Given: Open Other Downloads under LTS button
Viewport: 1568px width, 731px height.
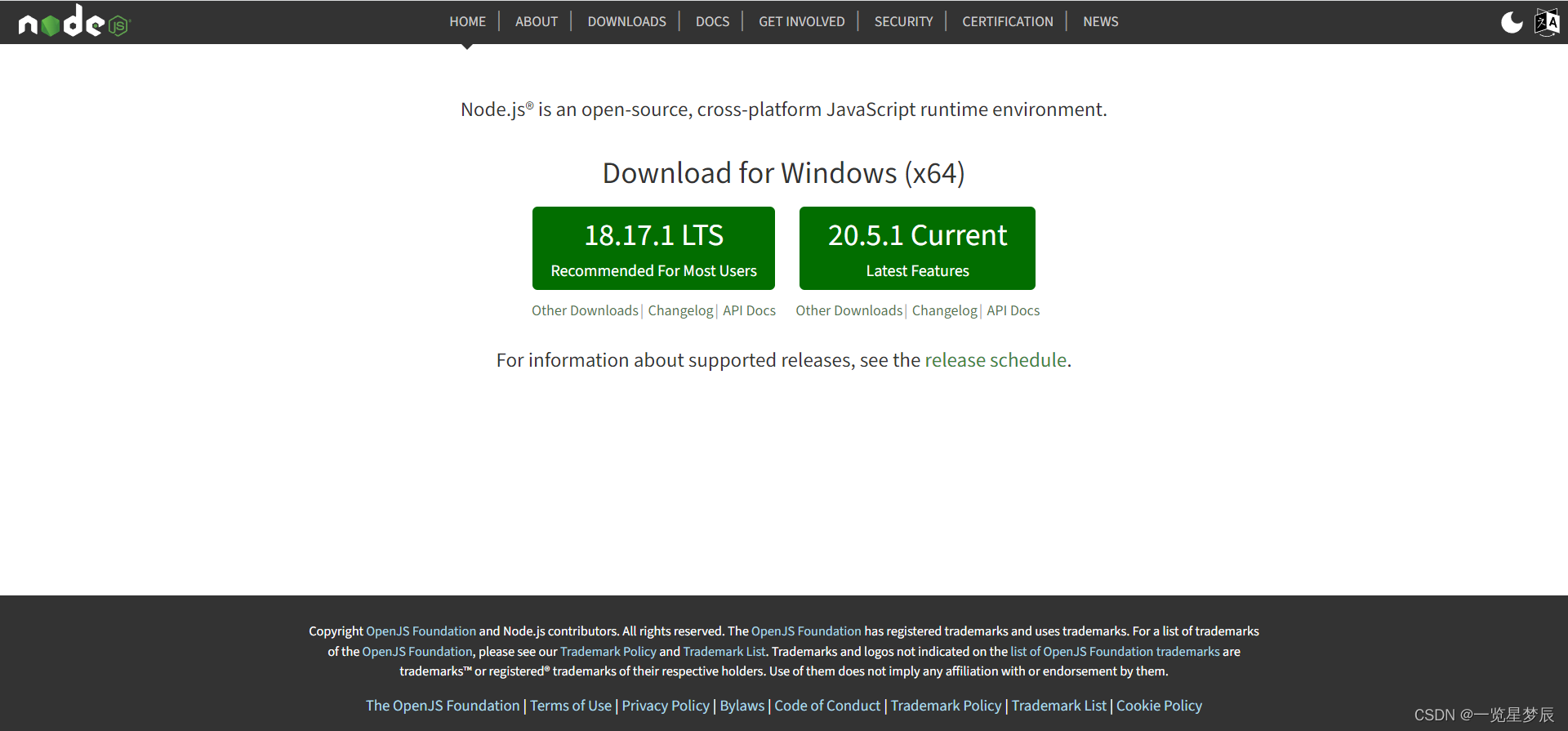Looking at the screenshot, I should [585, 311].
